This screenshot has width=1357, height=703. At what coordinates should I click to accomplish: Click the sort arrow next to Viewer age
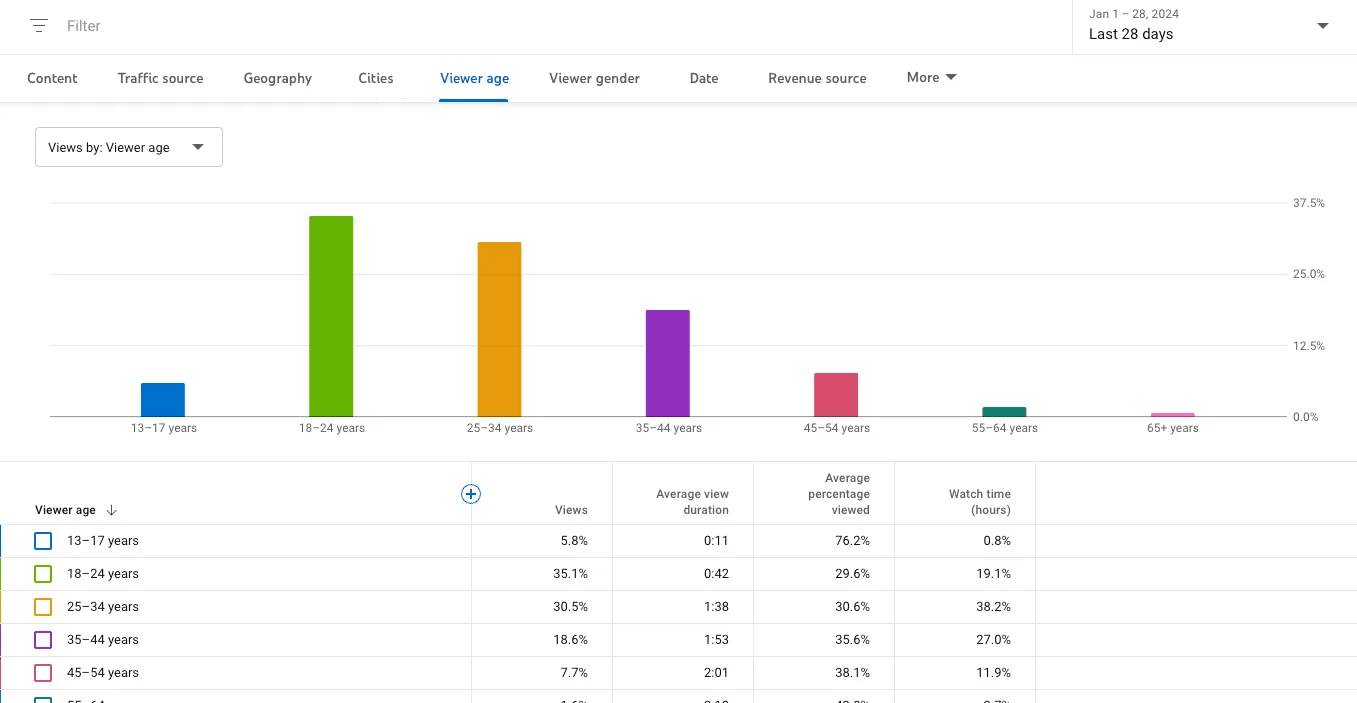pos(111,510)
